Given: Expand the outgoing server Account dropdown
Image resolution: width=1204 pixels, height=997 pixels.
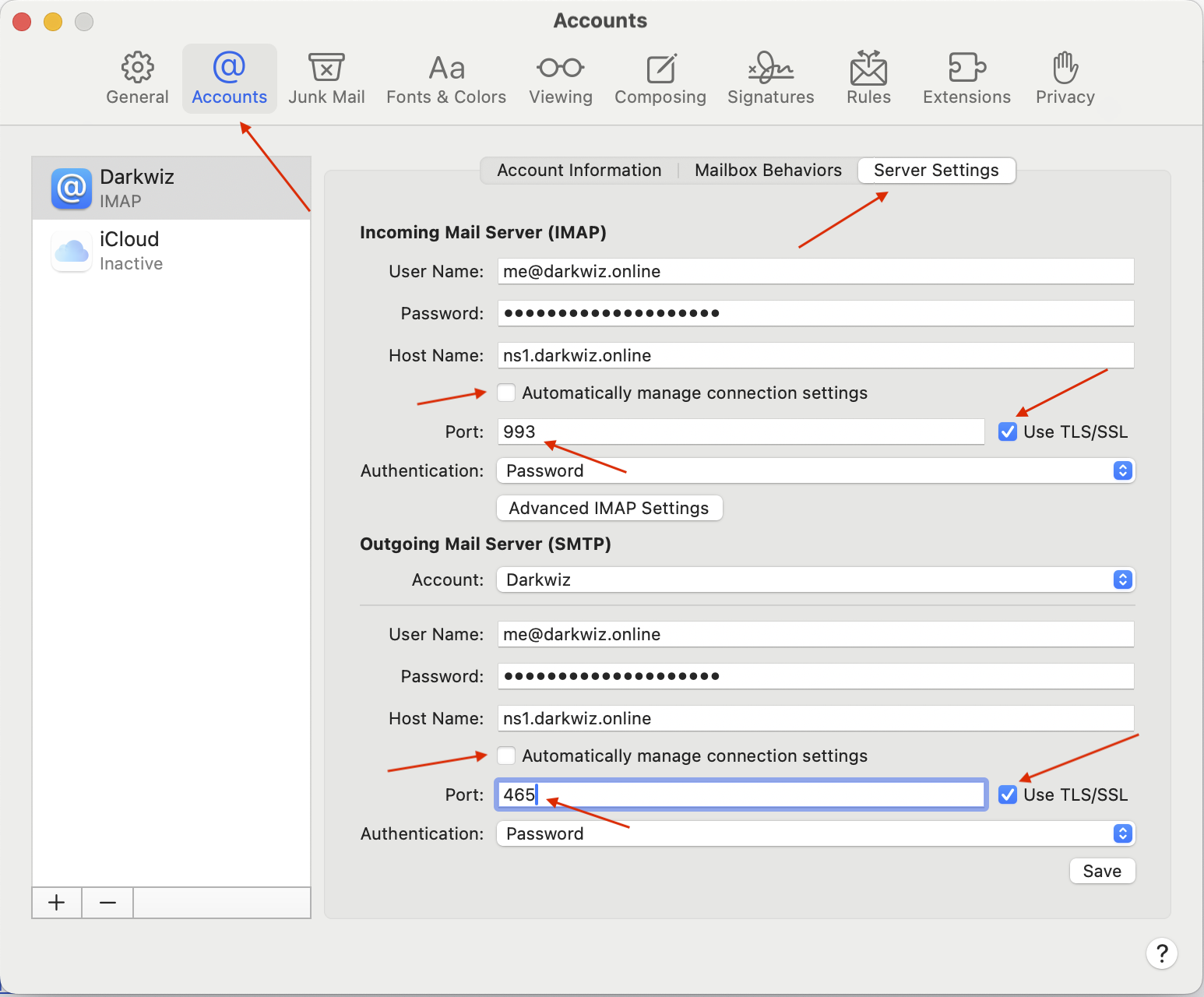Looking at the screenshot, I should tap(815, 580).
